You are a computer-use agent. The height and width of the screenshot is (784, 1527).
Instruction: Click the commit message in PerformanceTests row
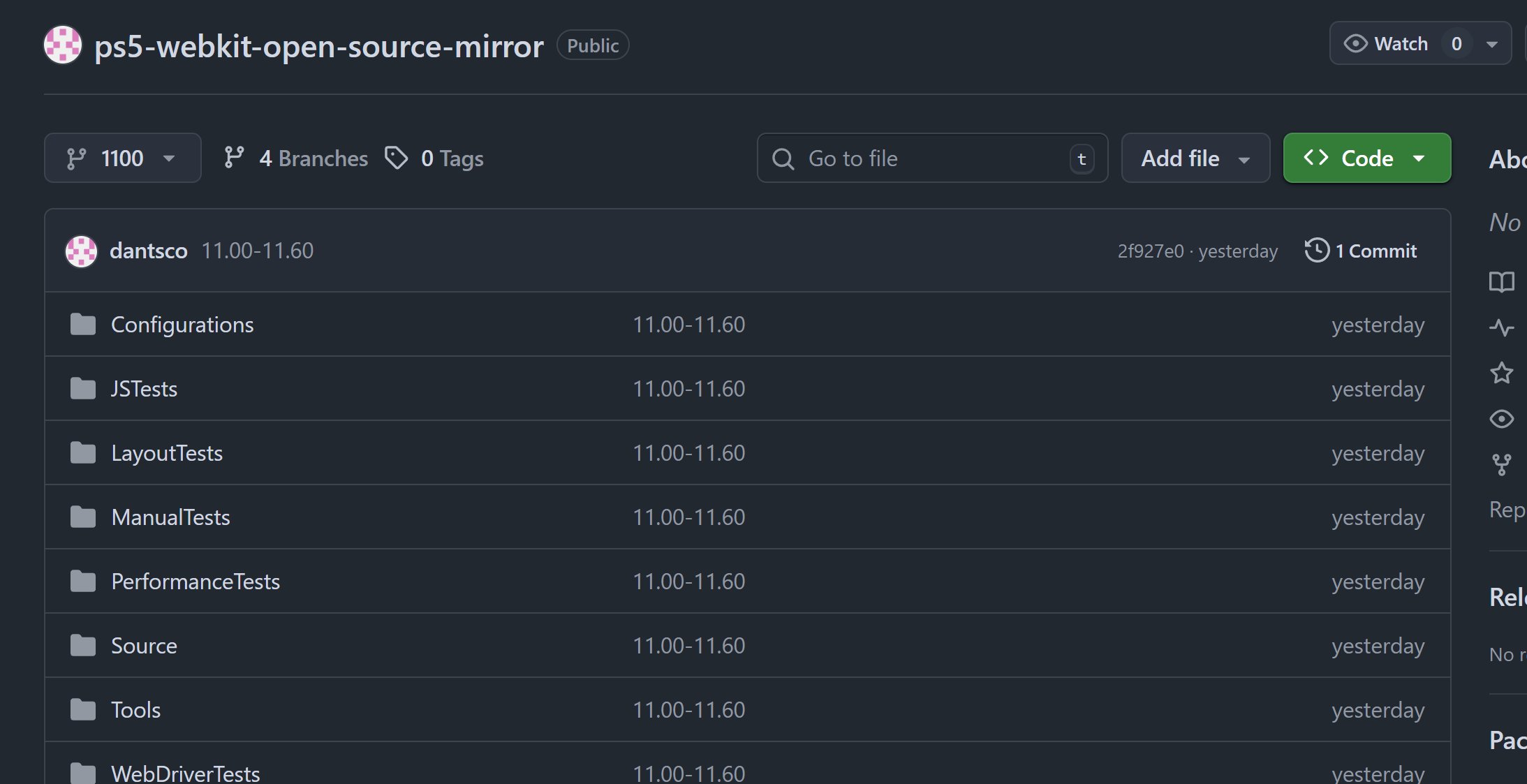pos(689,582)
